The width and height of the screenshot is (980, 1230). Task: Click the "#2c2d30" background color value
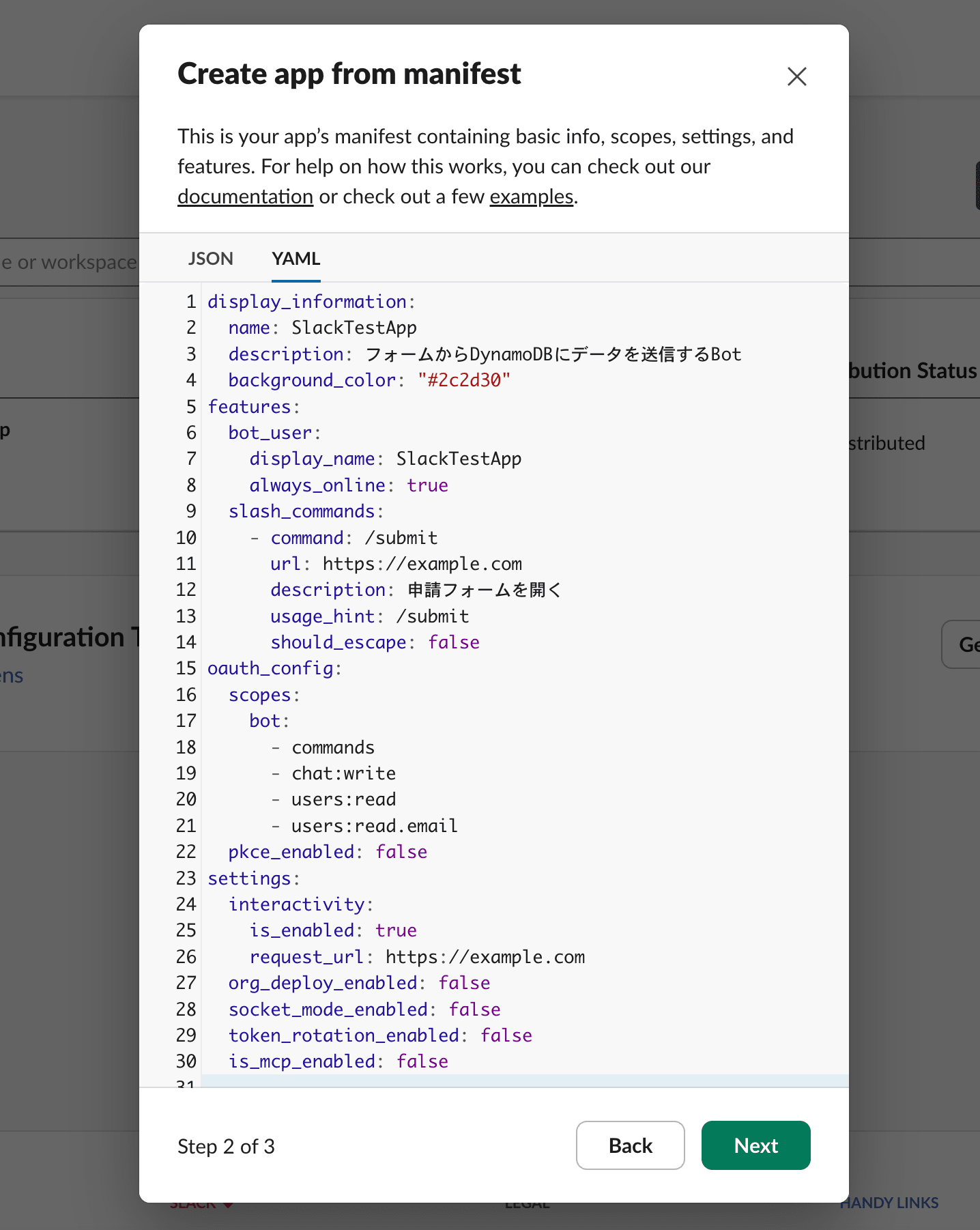pos(463,380)
